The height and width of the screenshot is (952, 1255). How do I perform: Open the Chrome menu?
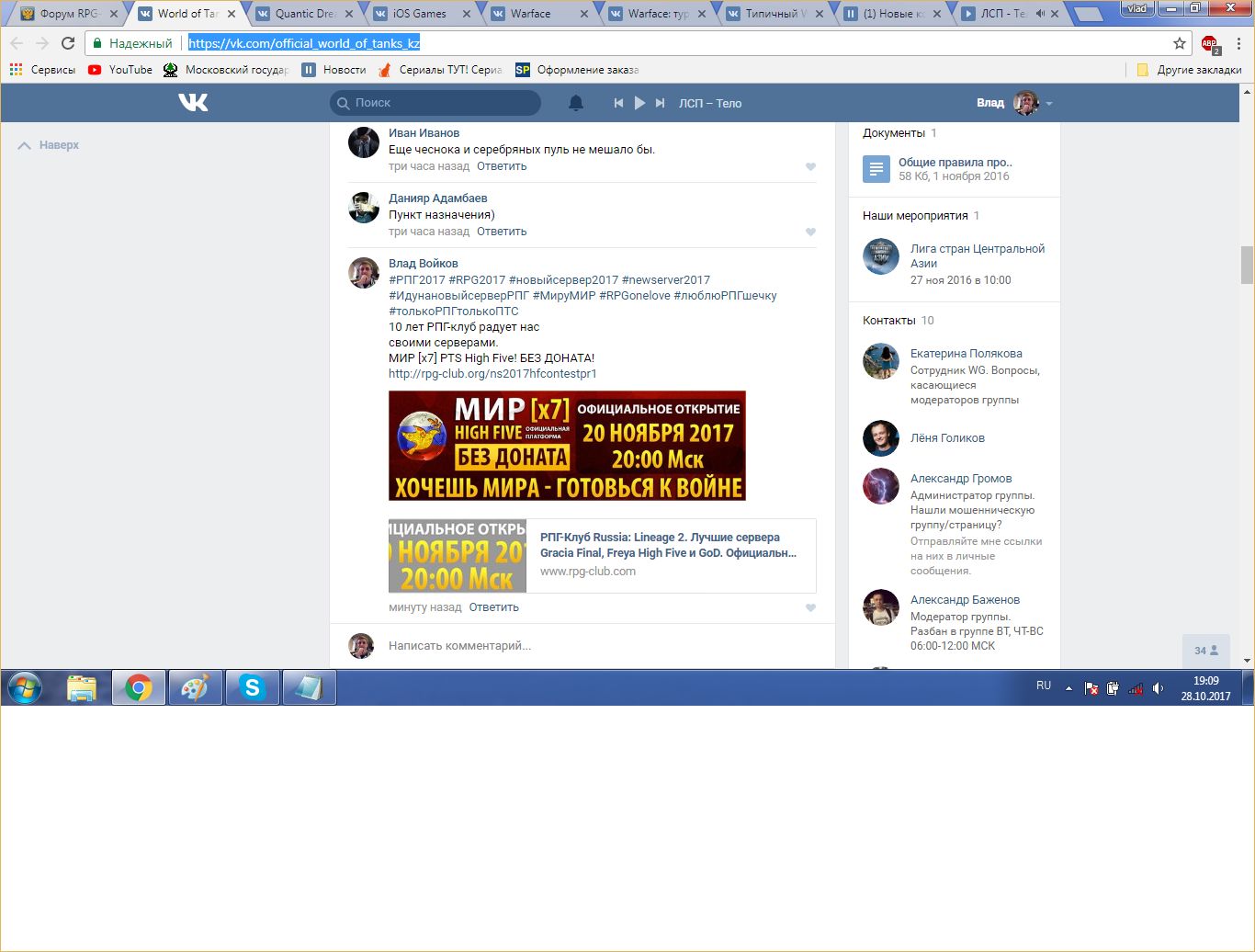click(1238, 43)
